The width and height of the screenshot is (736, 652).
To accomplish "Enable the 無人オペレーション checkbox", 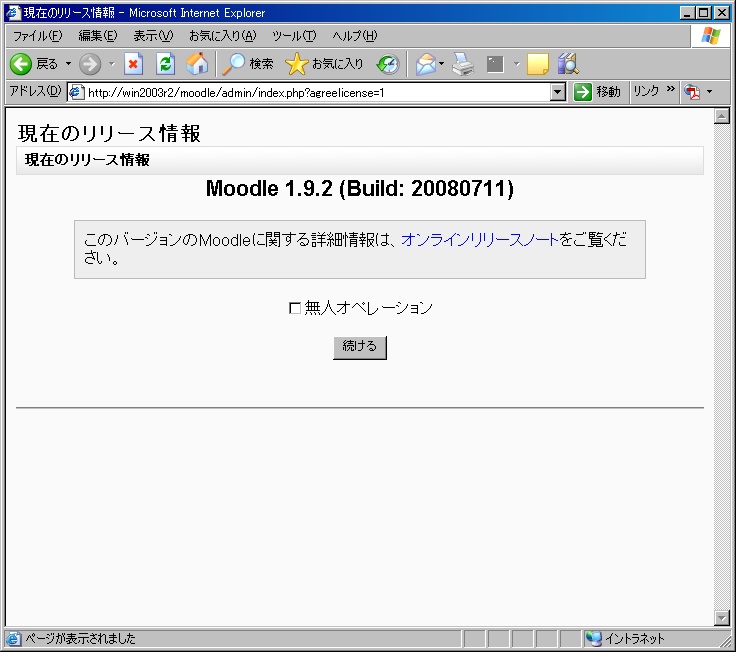I will click(x=295, y=308).
